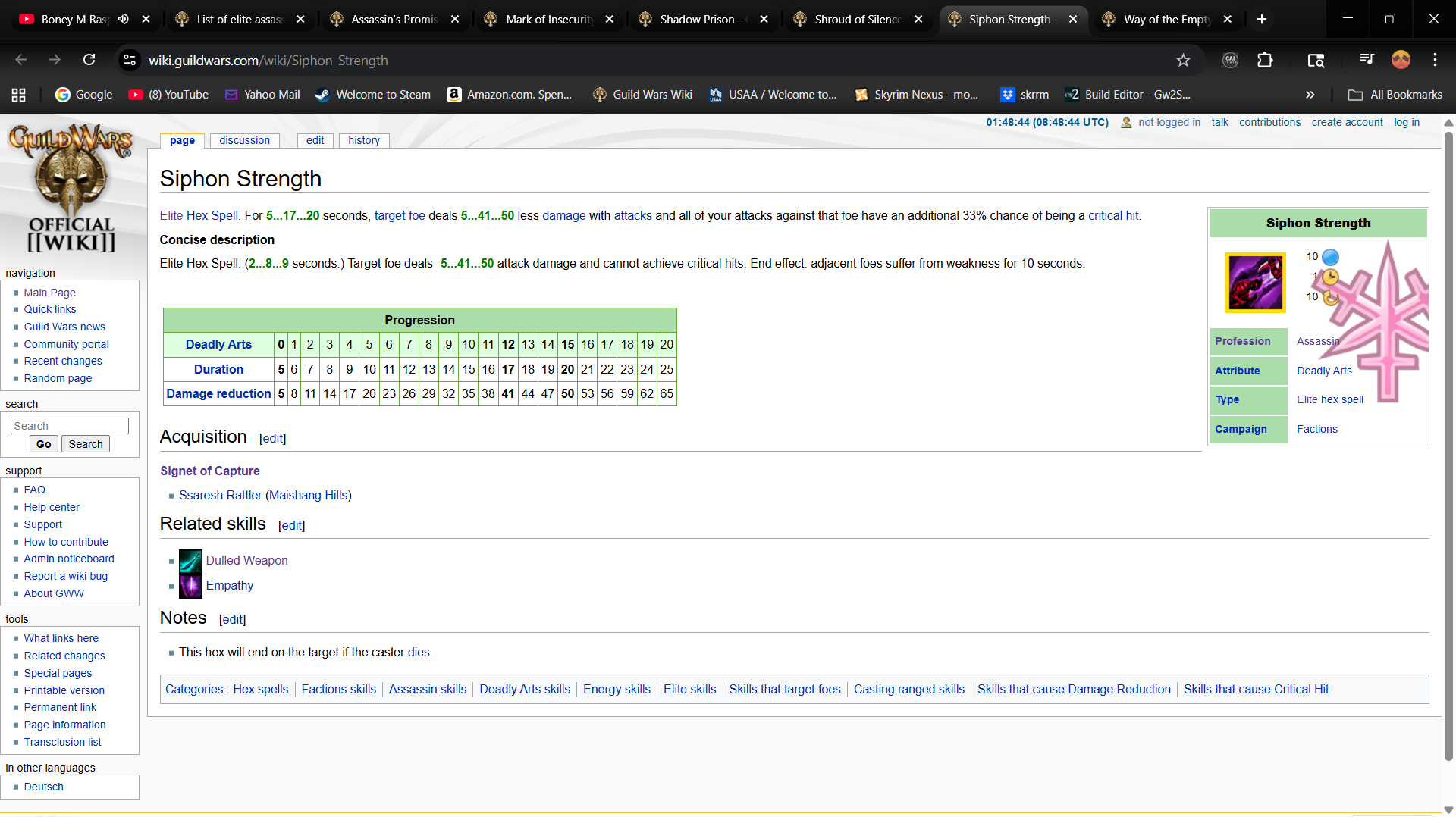Open the Random page link
The height and width of the screenshot is (817, 1456).
point(58,378)
